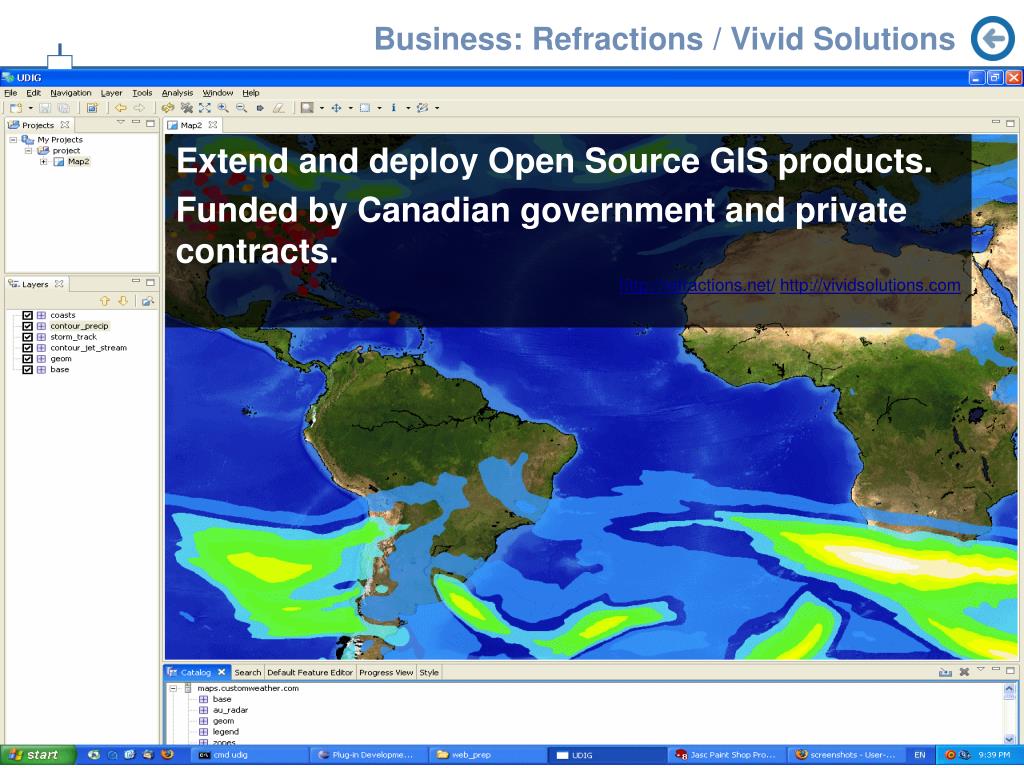Viewport: 1024px width, 768px height.
Task: Open web_prep folder taskbar button
Action: (x=487, y=755)
